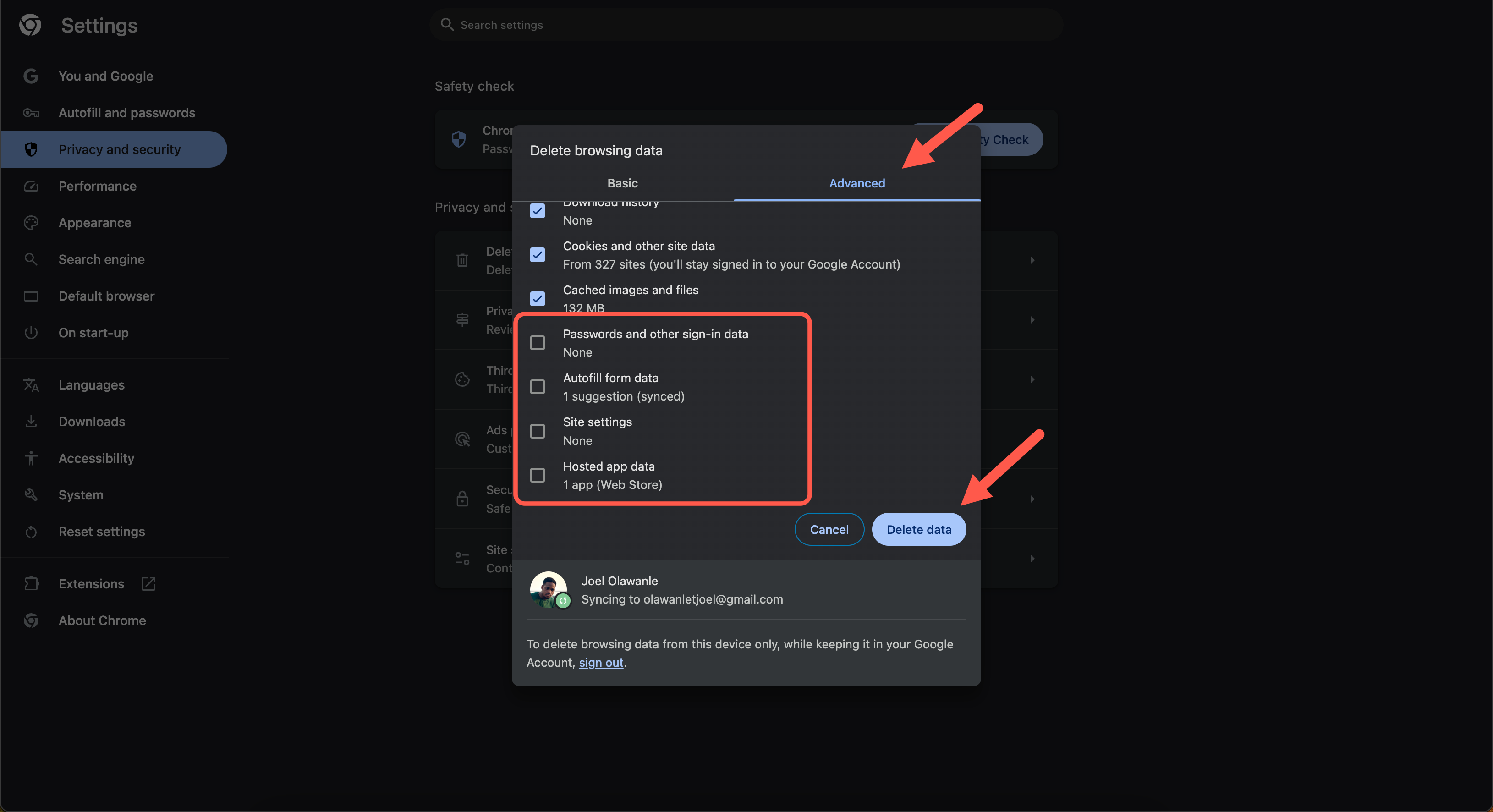
Task: Click the Delete data button
Action: [918, 529]
